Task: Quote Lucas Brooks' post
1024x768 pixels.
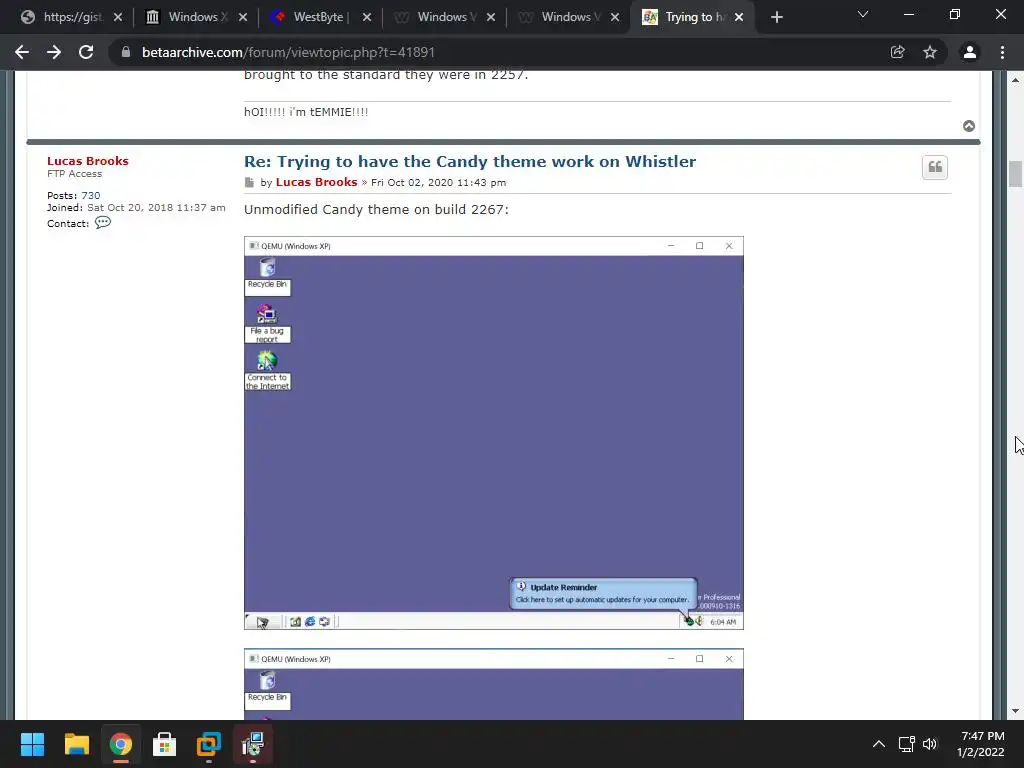Action: [935, 167]
